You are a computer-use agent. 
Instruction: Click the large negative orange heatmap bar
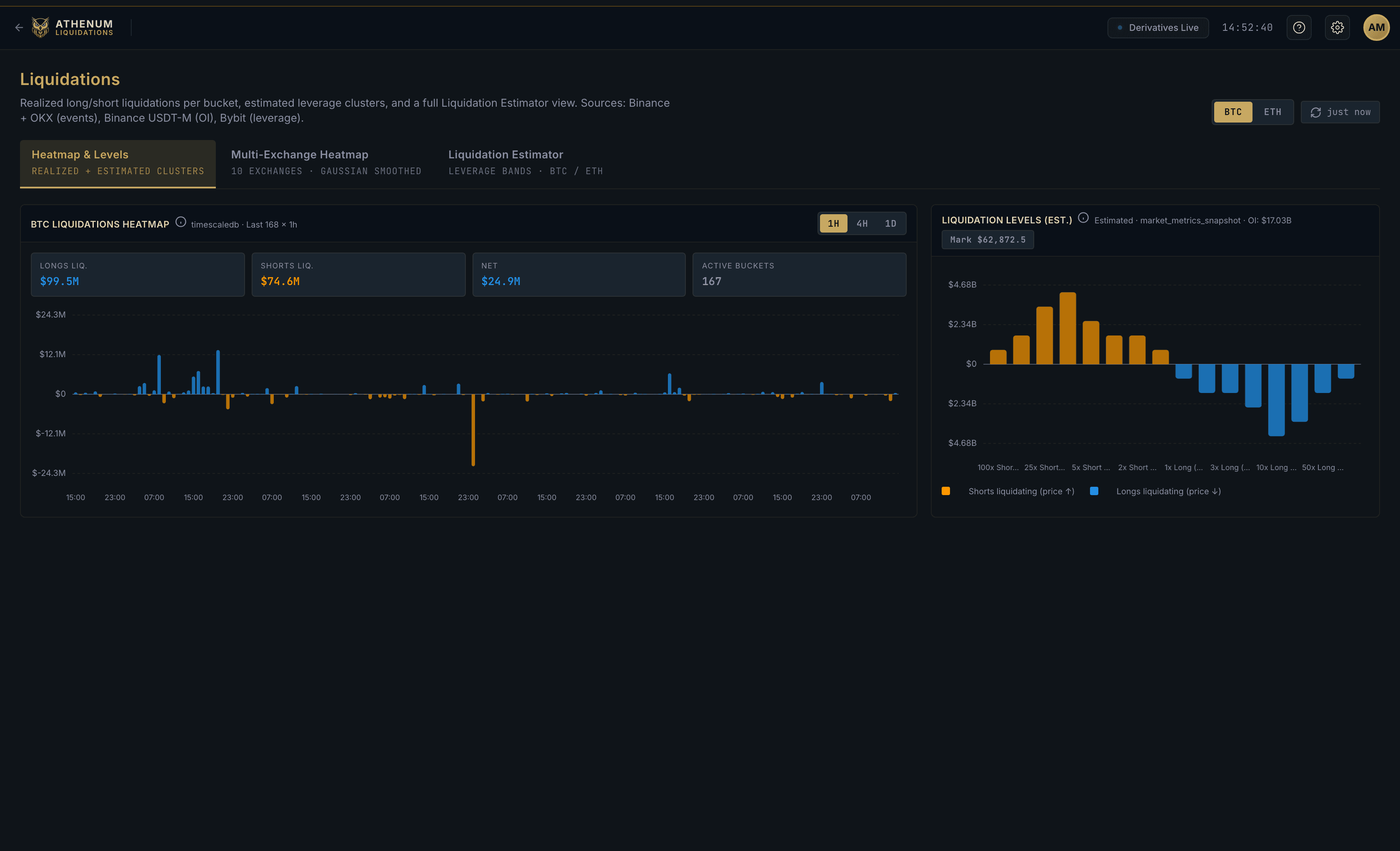[473, 430]
